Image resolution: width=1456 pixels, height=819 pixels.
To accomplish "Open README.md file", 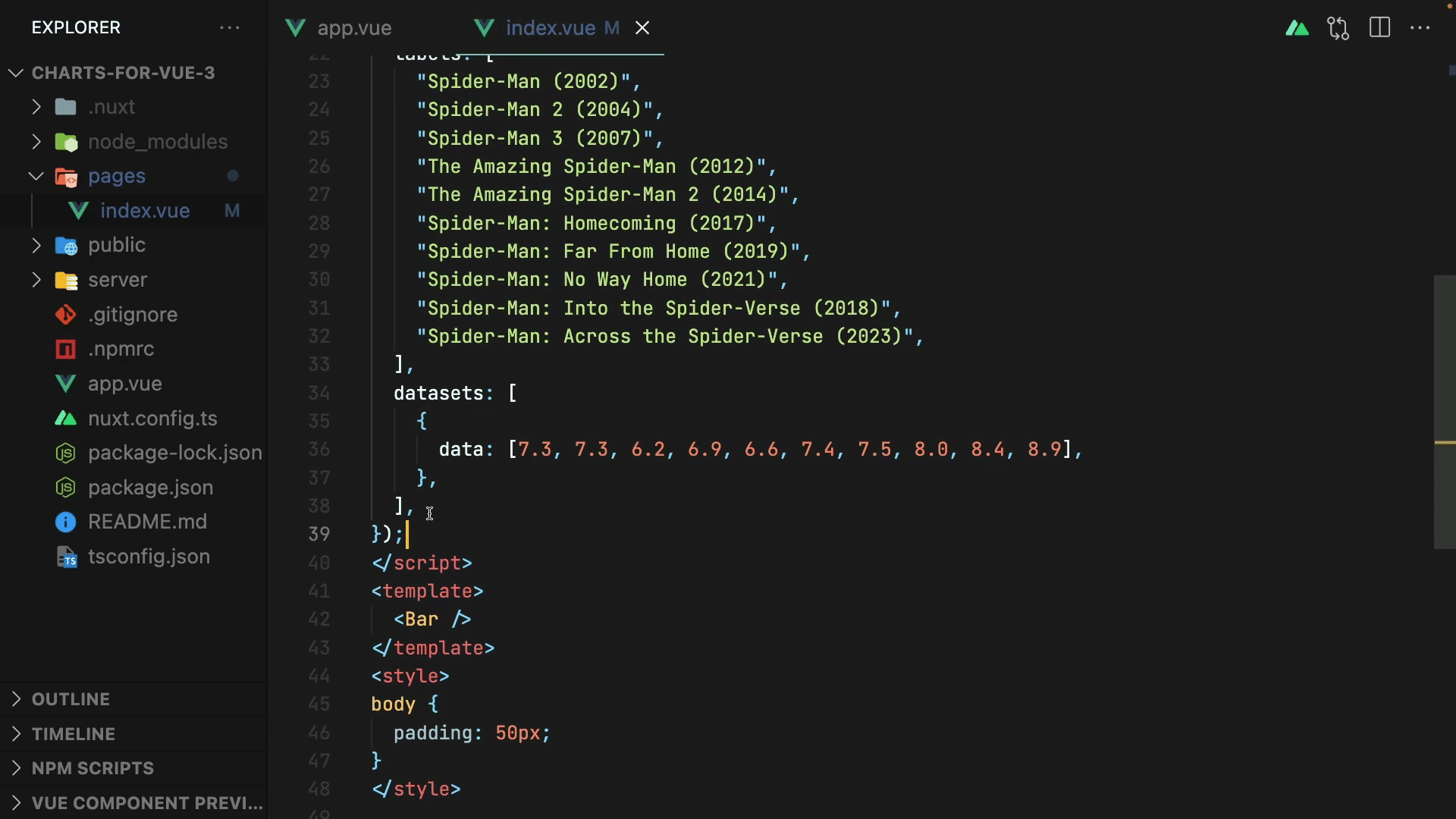I will coord(147,522).
